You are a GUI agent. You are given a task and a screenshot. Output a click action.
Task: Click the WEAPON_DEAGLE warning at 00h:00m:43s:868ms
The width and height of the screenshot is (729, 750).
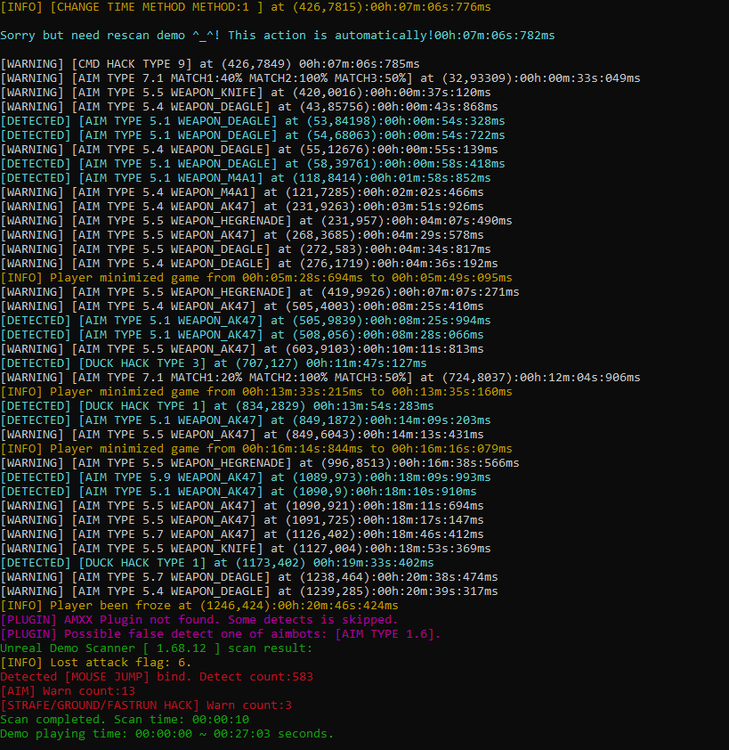tap(249, 107)
